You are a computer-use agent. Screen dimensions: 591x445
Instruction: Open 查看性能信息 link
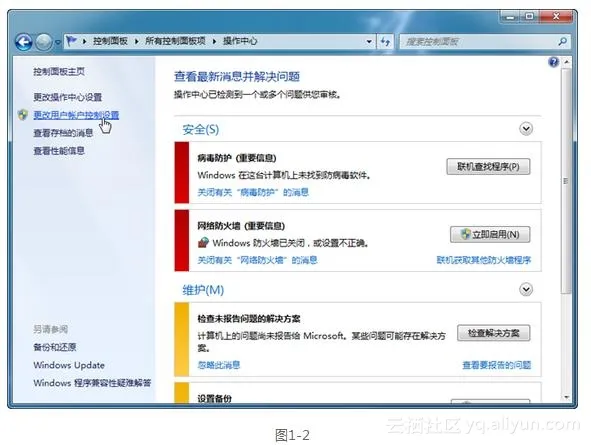(59, 151)
